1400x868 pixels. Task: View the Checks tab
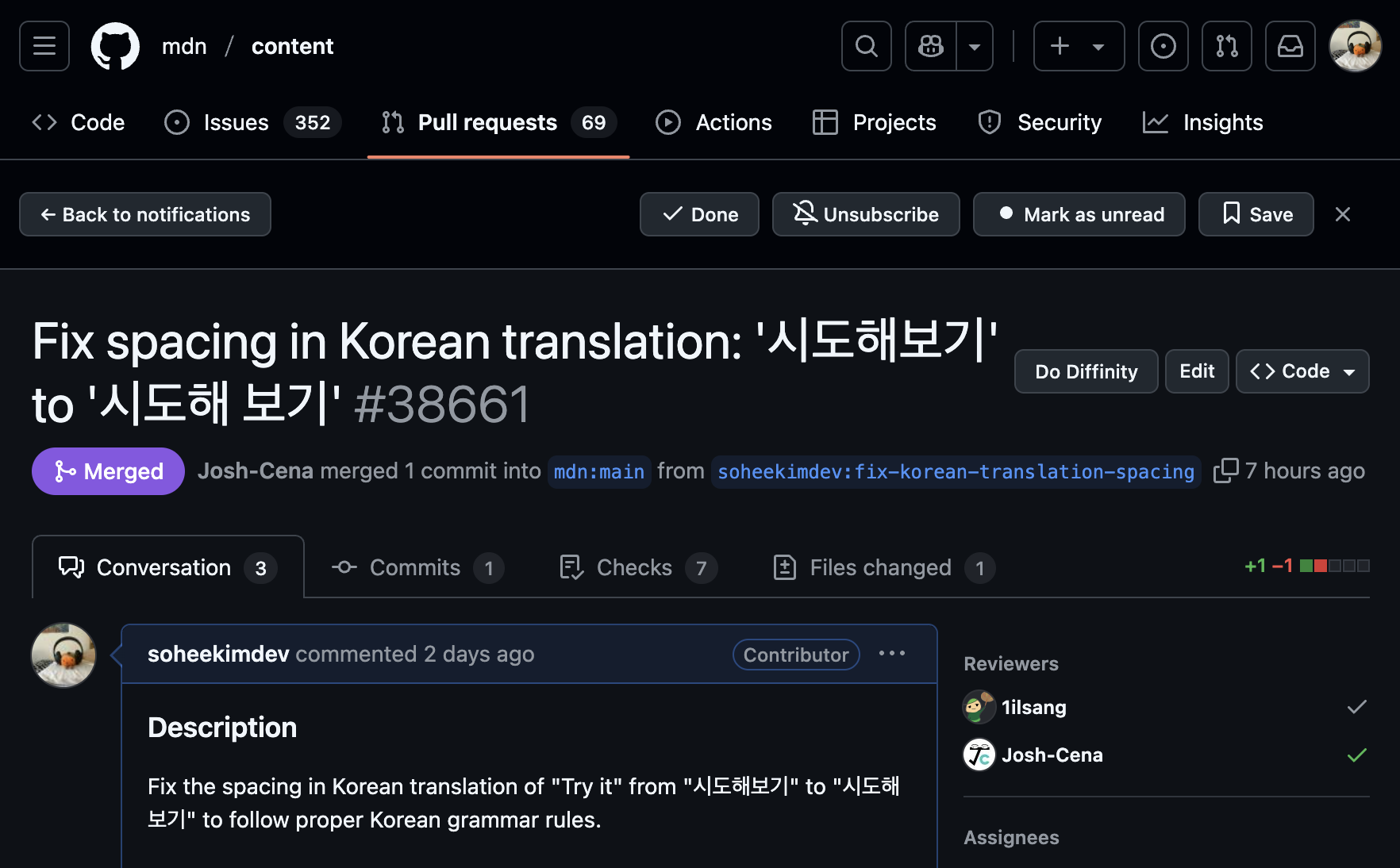(638, 567)
